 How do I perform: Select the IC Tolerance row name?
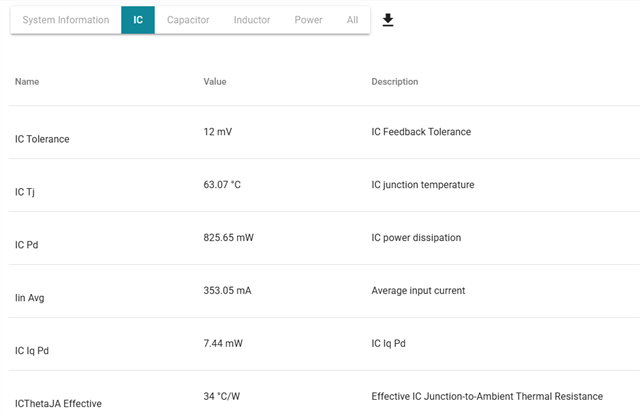pos(42,139)
